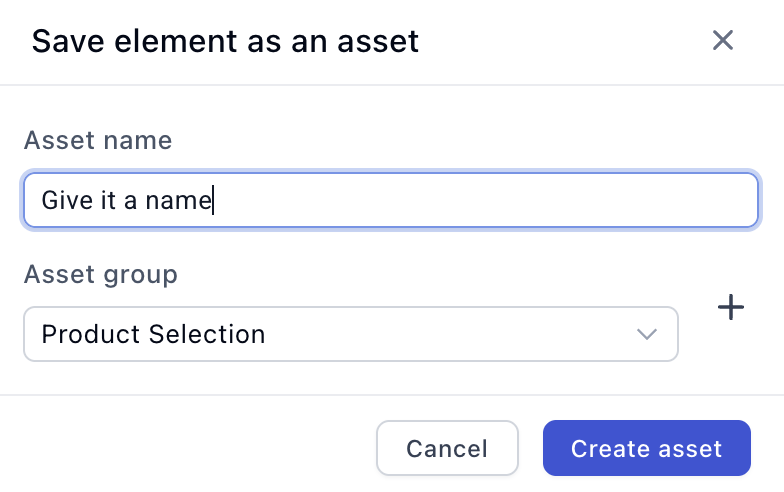Viewport: 784px width, 492px height.
Task: Click the 'Asset group' field label
Action: 100,274
